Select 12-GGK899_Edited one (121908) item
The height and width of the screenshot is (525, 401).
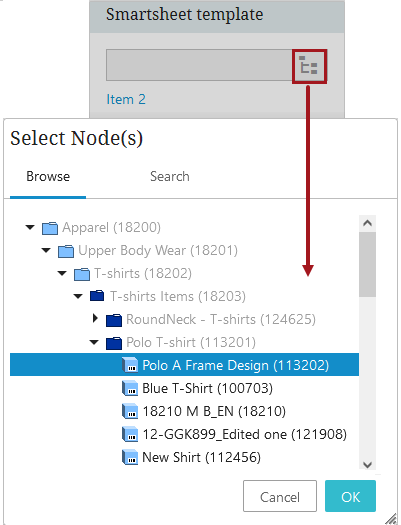click(245, 435)
